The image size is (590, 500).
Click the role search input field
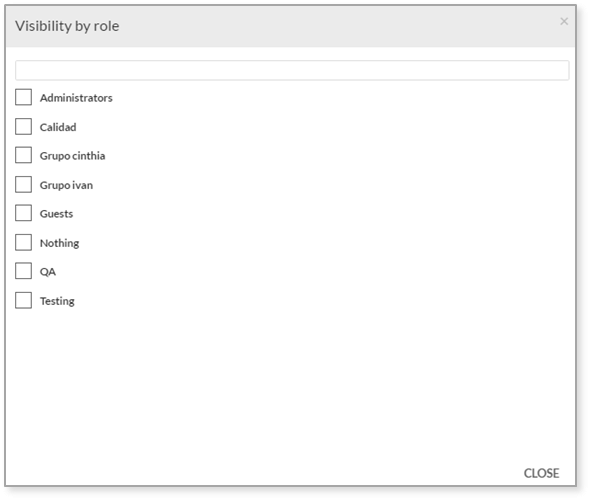click(x=292, y=70)
